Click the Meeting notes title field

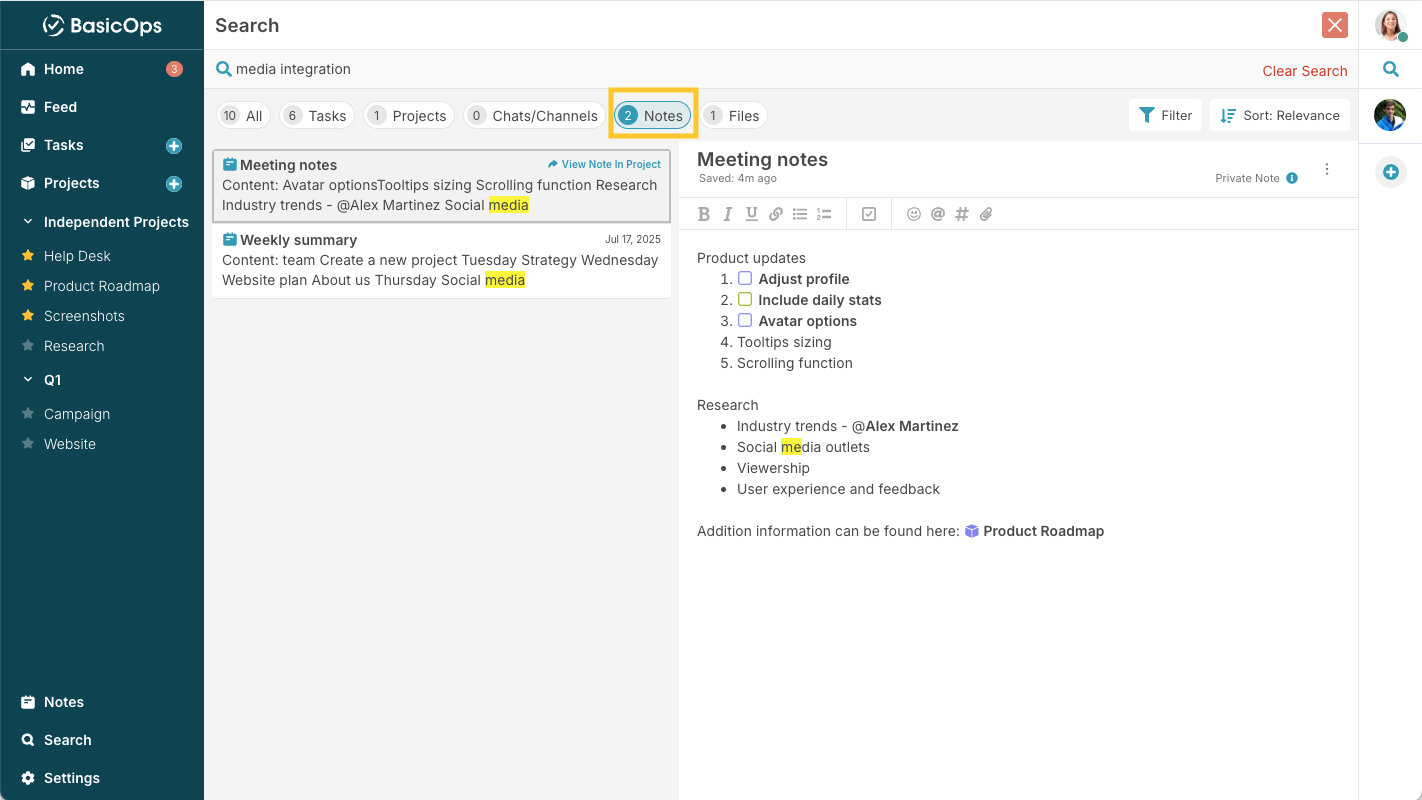[x=762, y=159]
